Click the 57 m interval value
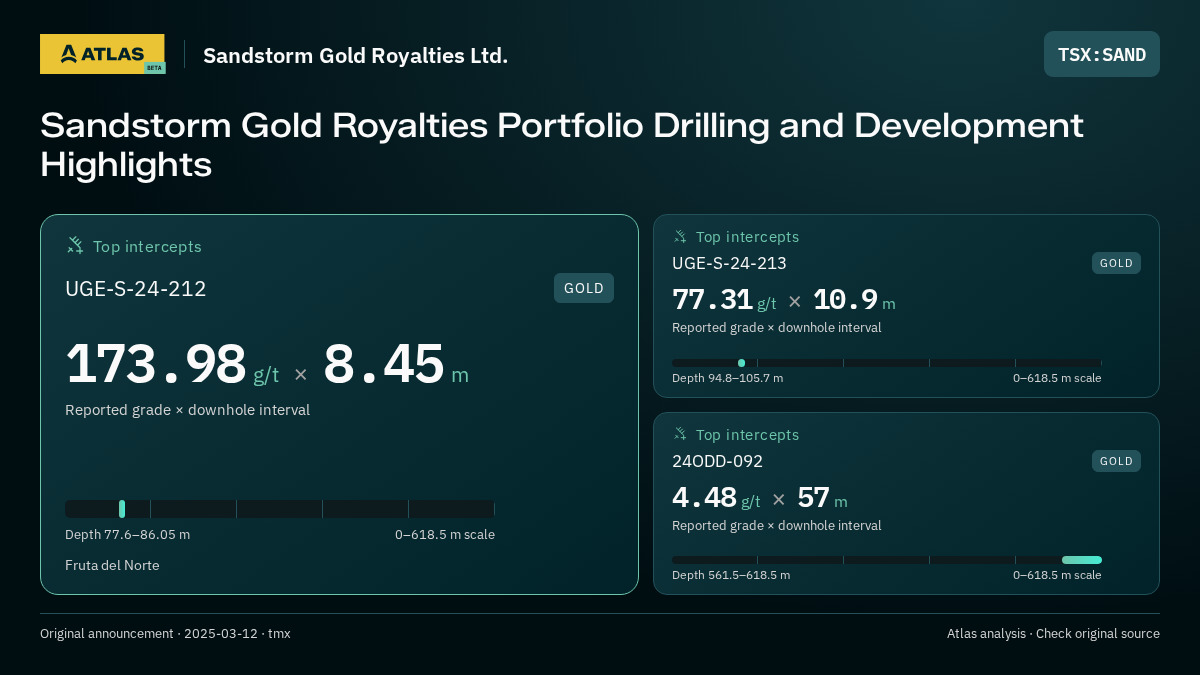The height and width of the screenshot is (675, 1200). tap(822, 498)
